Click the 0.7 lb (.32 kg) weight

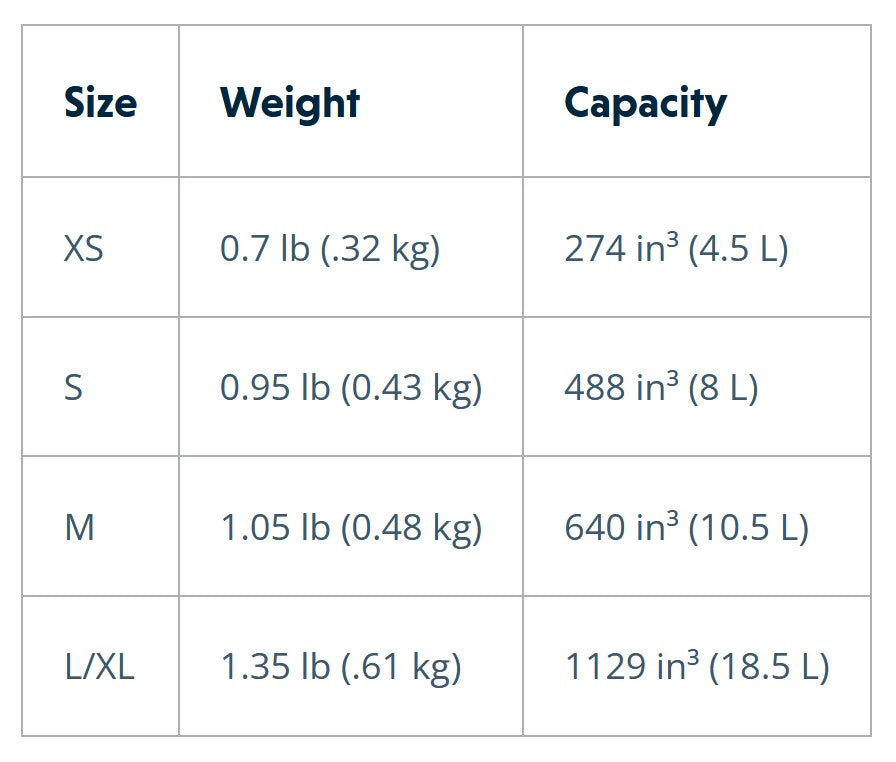coord(330,248)
